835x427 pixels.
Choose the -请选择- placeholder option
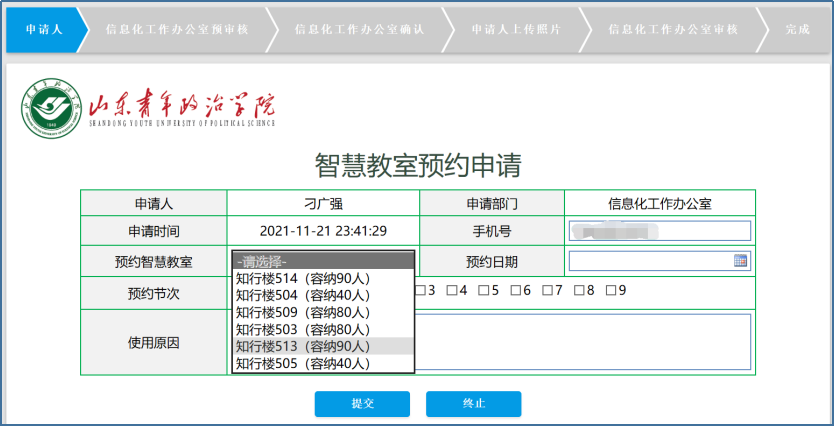(x=323, y=262)
